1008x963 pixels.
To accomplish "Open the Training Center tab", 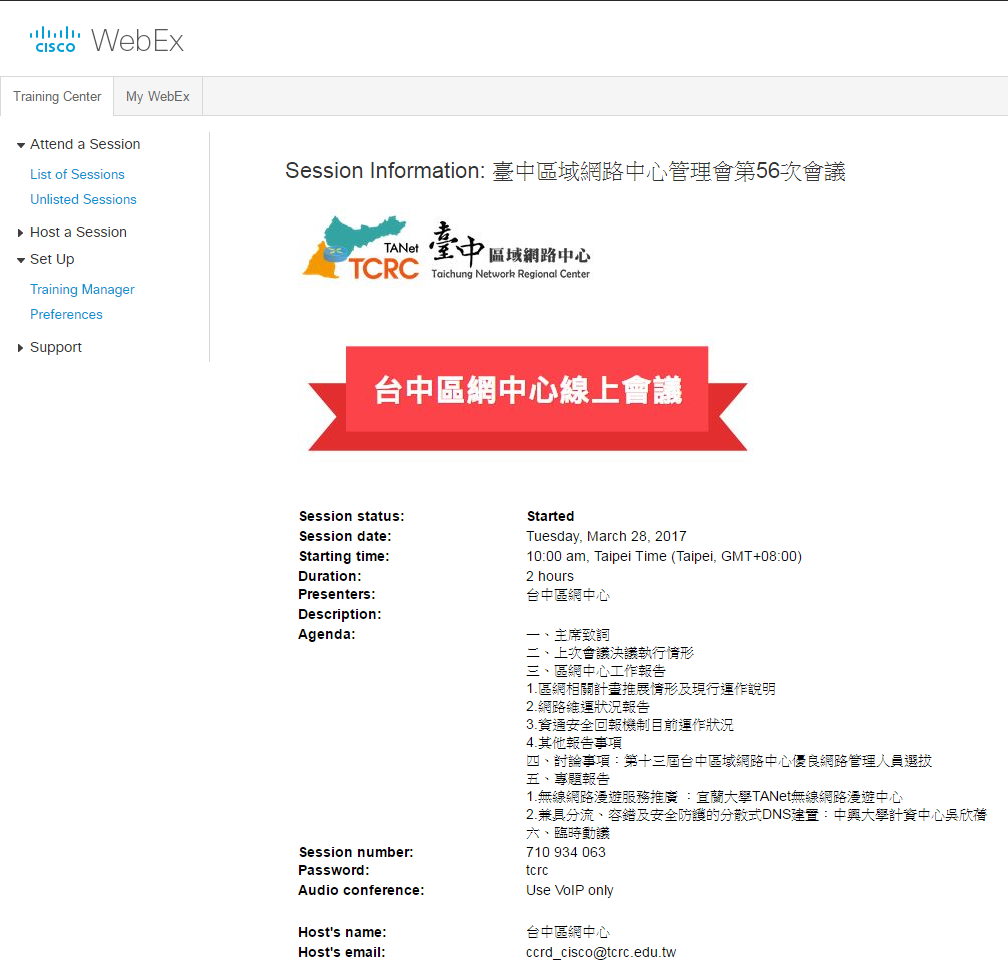I will pos(57,96).
